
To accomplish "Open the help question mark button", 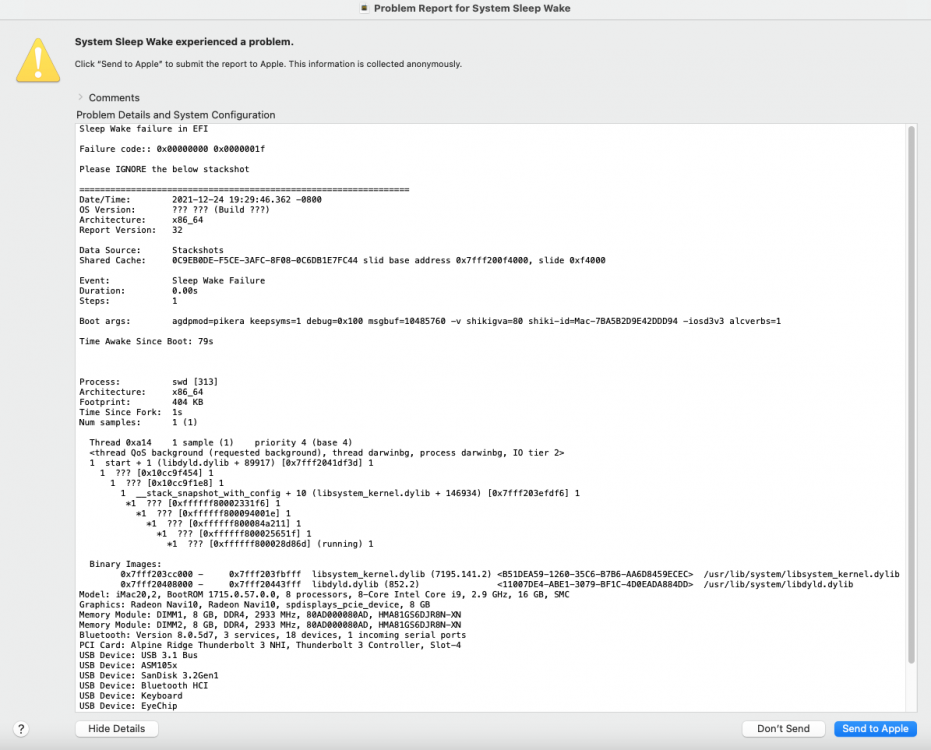I will click(21, 729).
